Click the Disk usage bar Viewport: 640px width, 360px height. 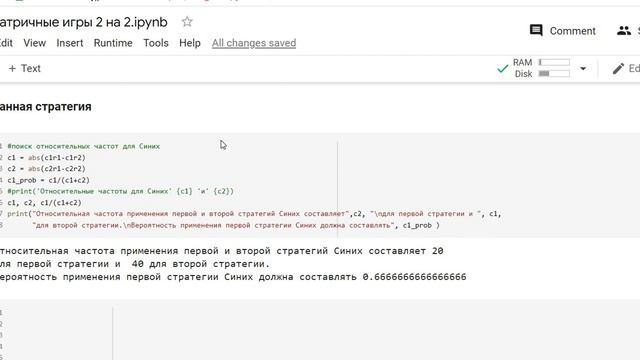pos(554,73)
